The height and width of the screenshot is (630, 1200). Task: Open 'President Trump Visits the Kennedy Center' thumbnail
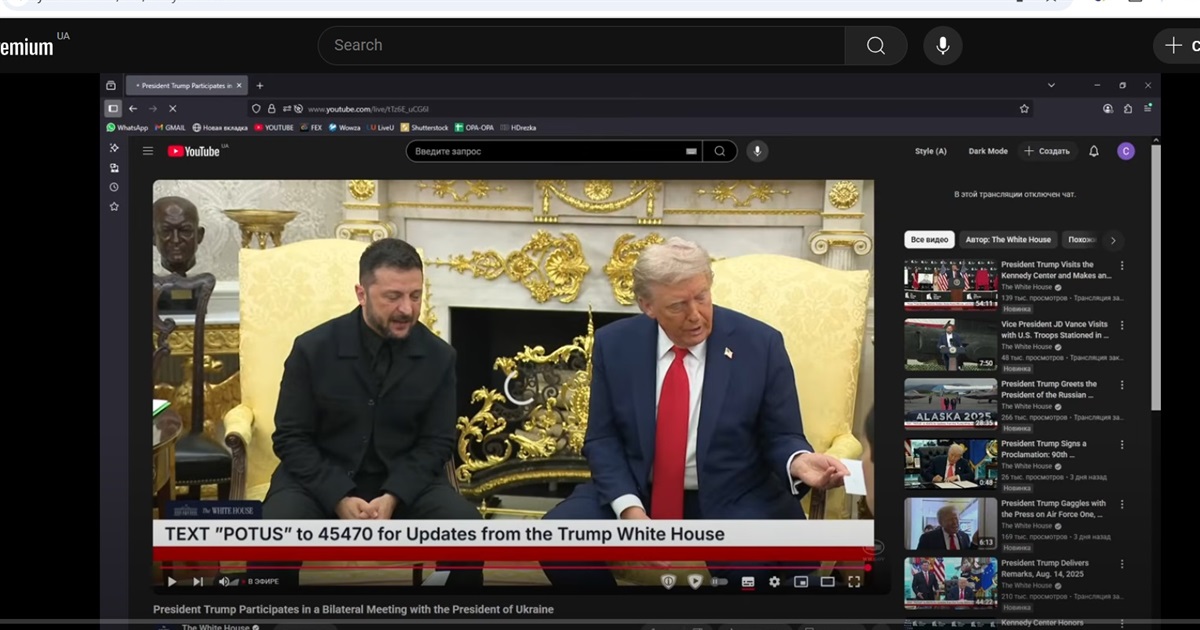[951, 286]
